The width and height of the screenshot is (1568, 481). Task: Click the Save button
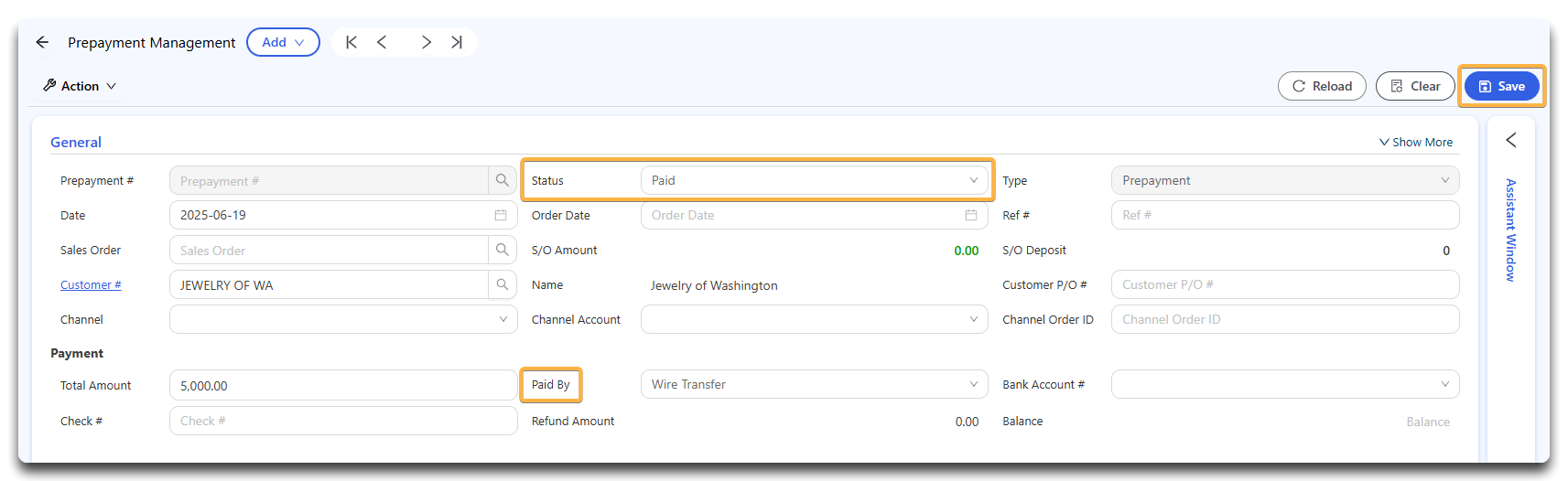point(1502,86)
